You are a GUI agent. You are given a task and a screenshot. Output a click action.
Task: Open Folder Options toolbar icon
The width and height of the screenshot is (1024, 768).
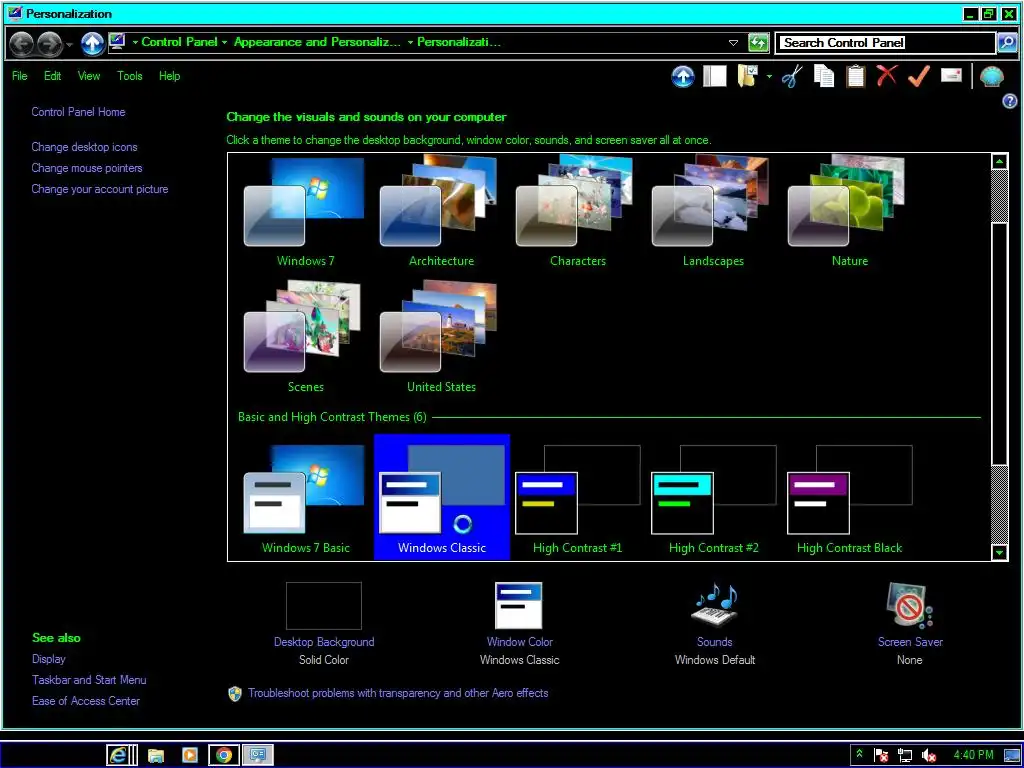(748, 76)
